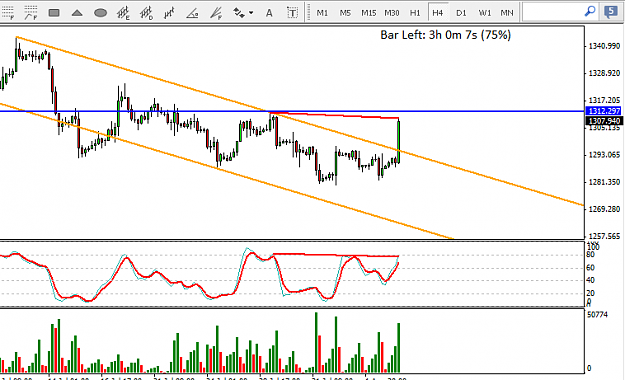Click the 50774 volume scale value
This screenshot has height=380, width=625.
click(597, 315)
